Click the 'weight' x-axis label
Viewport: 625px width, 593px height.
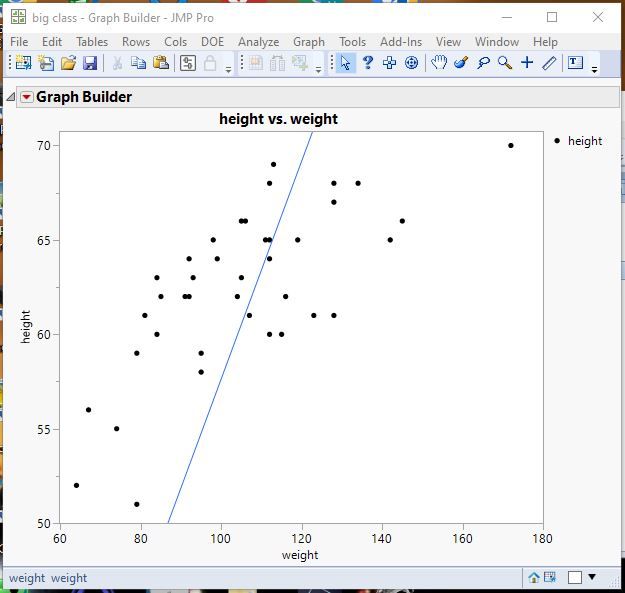300,555
